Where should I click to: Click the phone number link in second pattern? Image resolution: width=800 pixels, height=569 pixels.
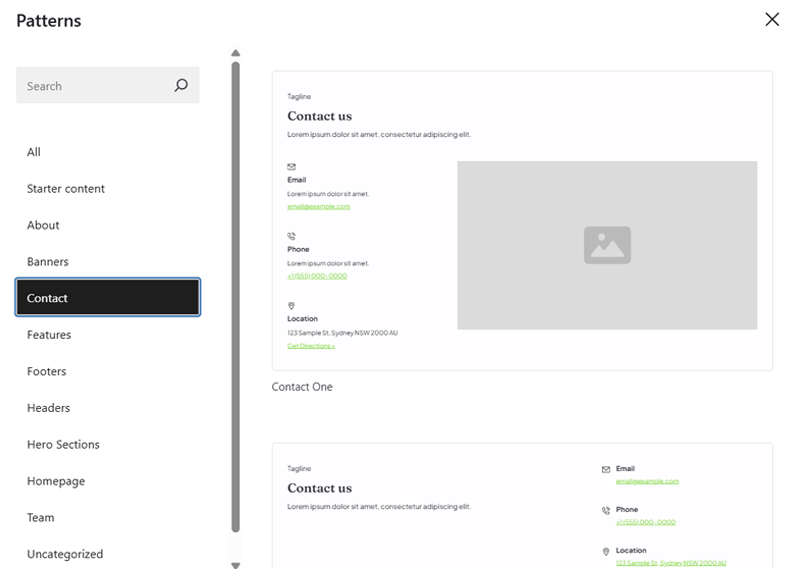tap(645, 522)
